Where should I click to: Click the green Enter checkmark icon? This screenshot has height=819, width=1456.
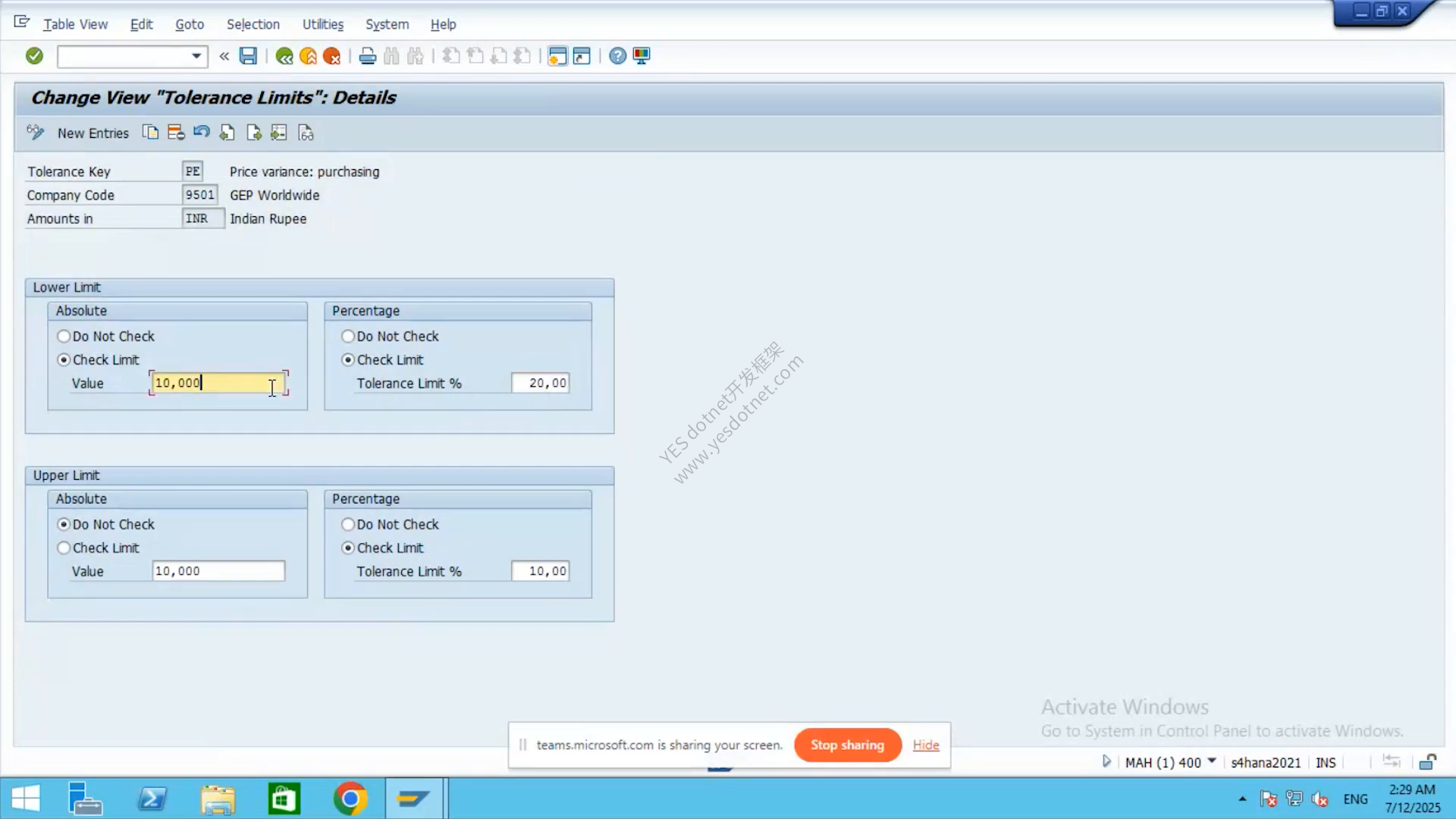pos(34,55)
